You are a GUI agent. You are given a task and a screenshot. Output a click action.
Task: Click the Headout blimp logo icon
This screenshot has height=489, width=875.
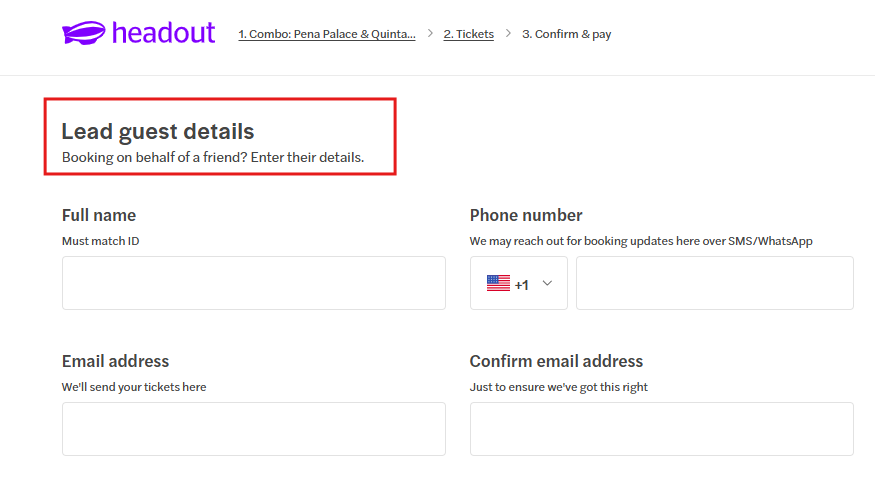pyautogui.click(x=83, y=34)
